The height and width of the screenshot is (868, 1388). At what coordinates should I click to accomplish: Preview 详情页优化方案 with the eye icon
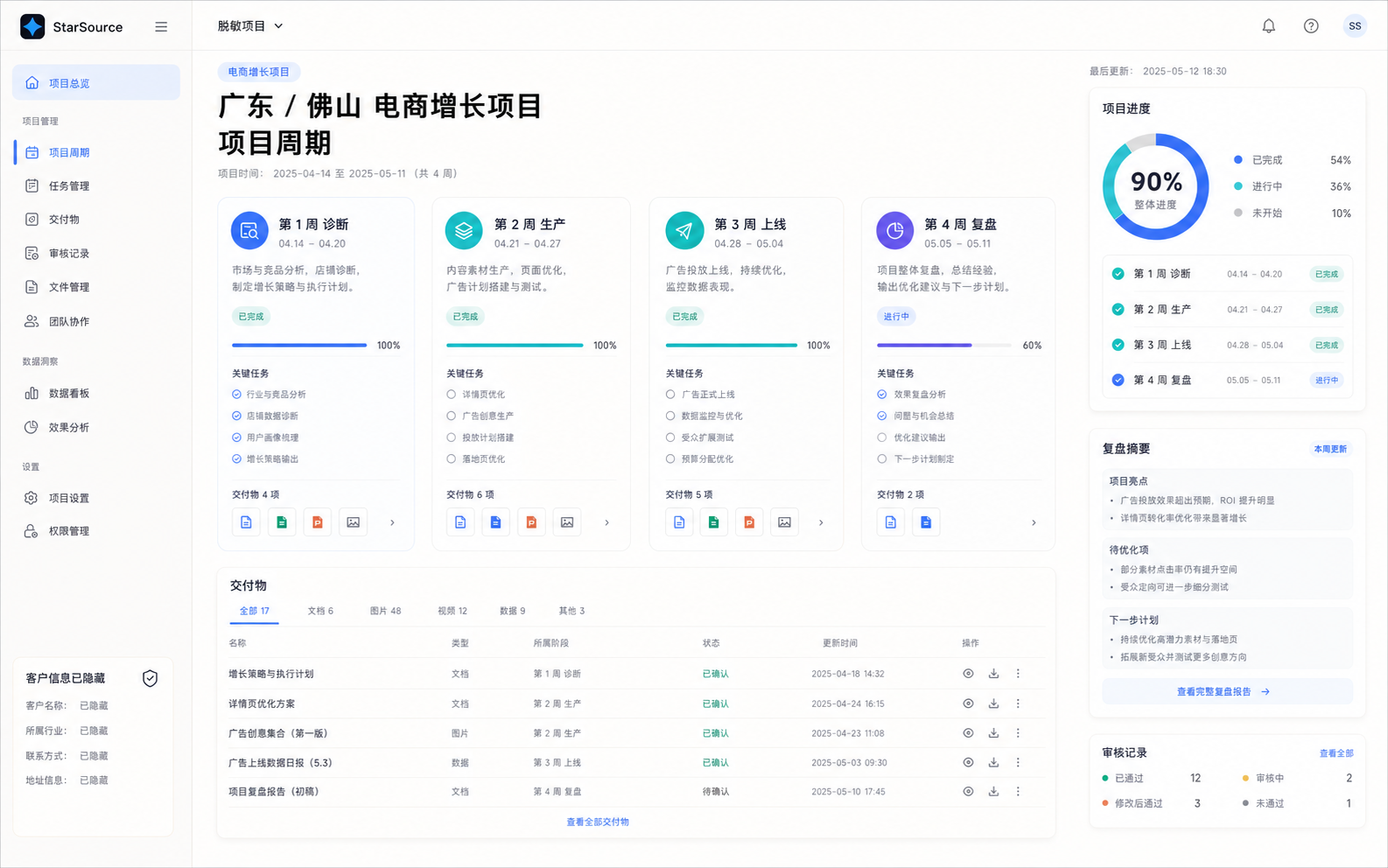[968, 703]
